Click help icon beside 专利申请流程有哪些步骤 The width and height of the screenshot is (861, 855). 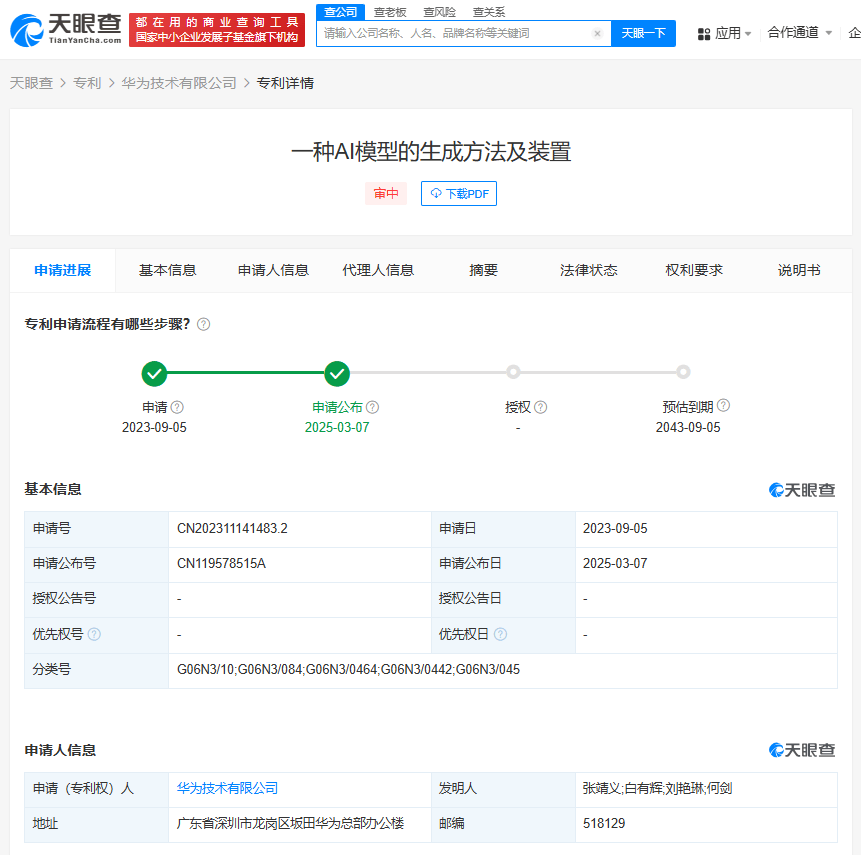(x=203, y=325)
